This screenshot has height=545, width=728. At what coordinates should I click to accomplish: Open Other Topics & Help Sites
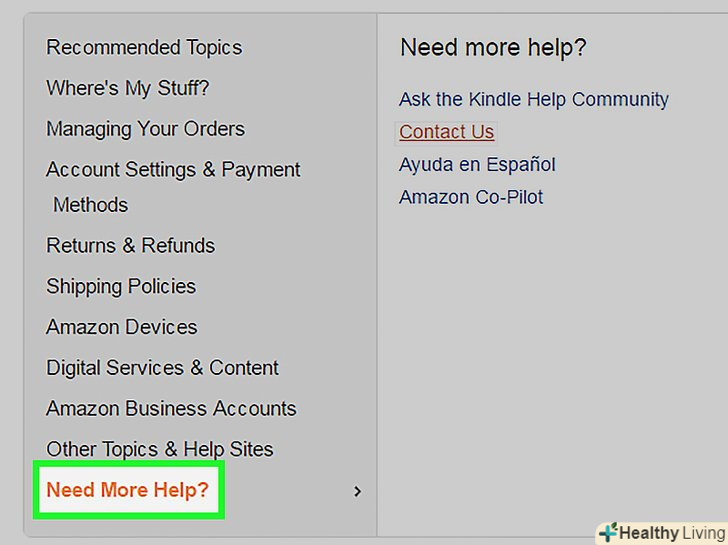pyautogui.click(x=160, y=450)
